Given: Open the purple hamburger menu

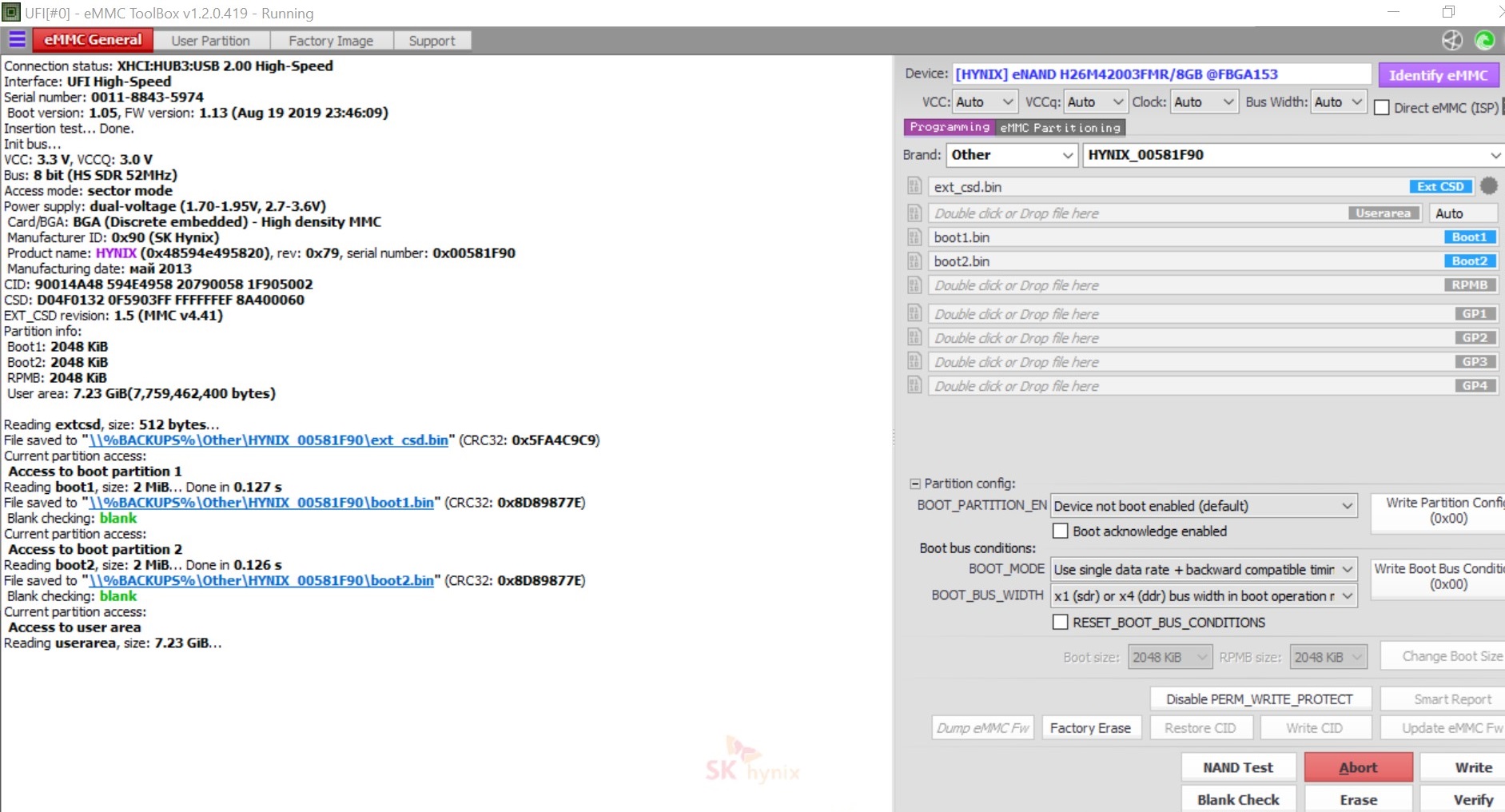Looking at the screenshot, I should click(x=17, y=40).
